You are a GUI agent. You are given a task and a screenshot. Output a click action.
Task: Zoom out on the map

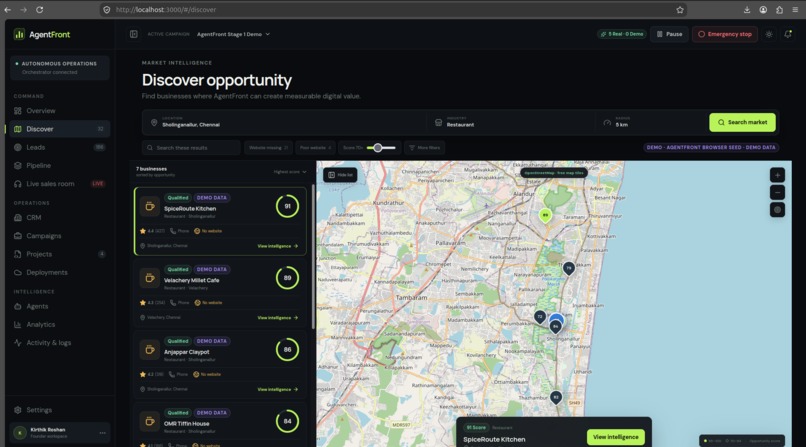[x=777, y=193]
